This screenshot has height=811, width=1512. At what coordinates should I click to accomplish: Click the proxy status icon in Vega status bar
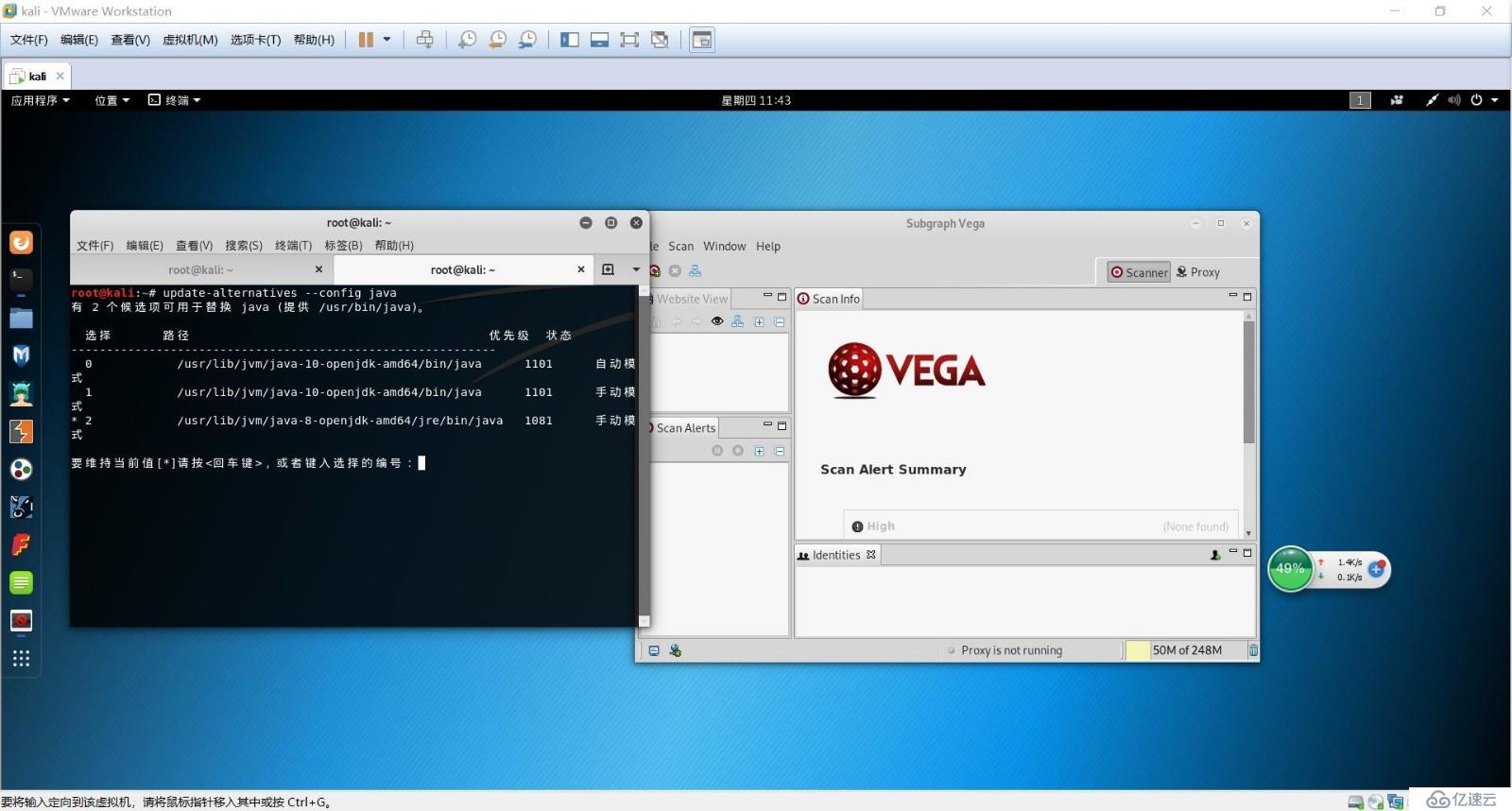click(676, 650)
